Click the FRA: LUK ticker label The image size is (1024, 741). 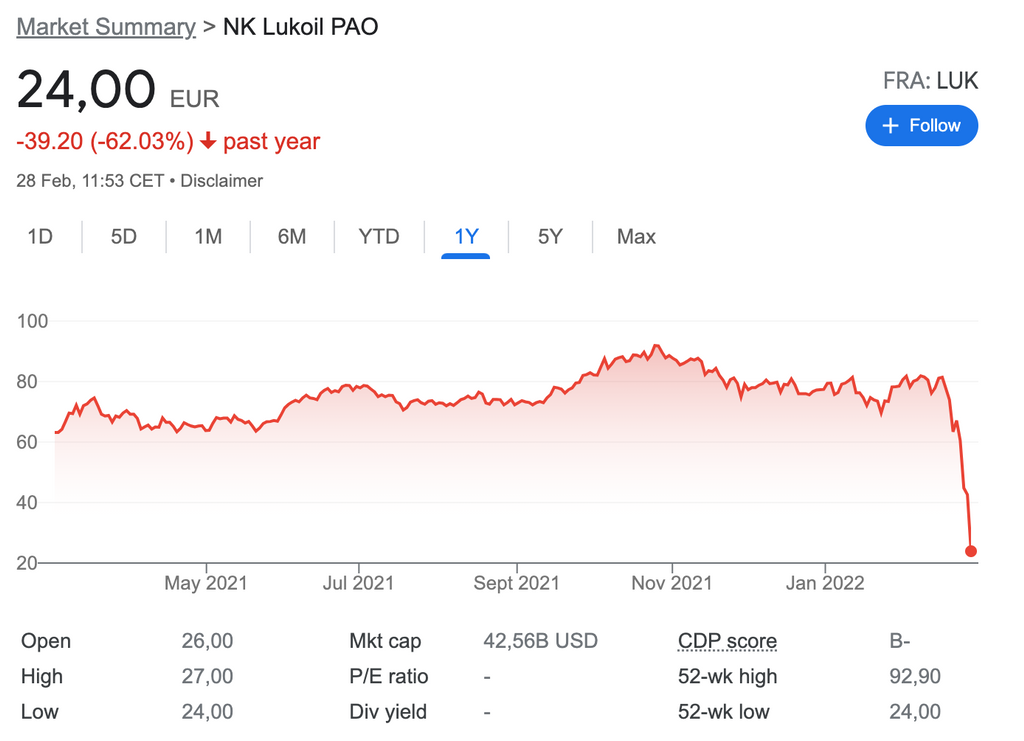(931, 81)
